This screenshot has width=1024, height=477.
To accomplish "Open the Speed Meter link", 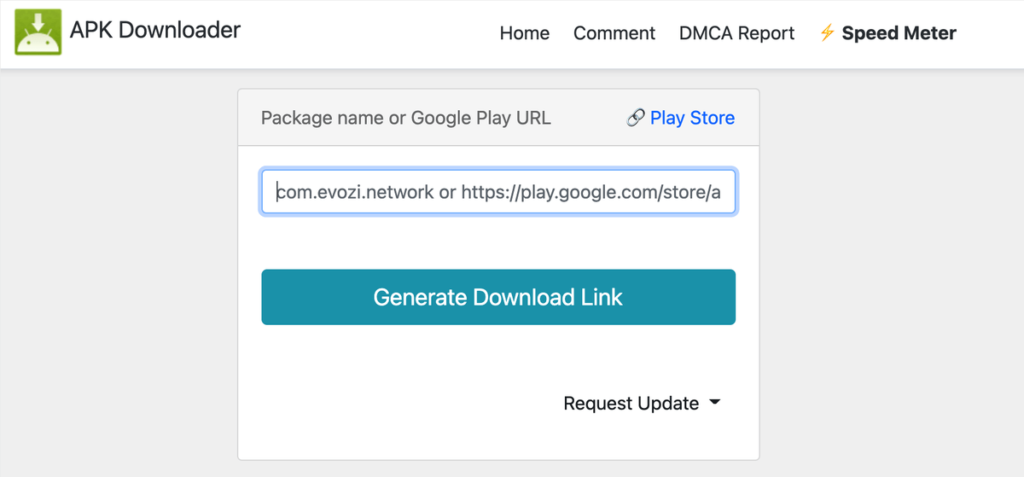I will coord(899,33).
